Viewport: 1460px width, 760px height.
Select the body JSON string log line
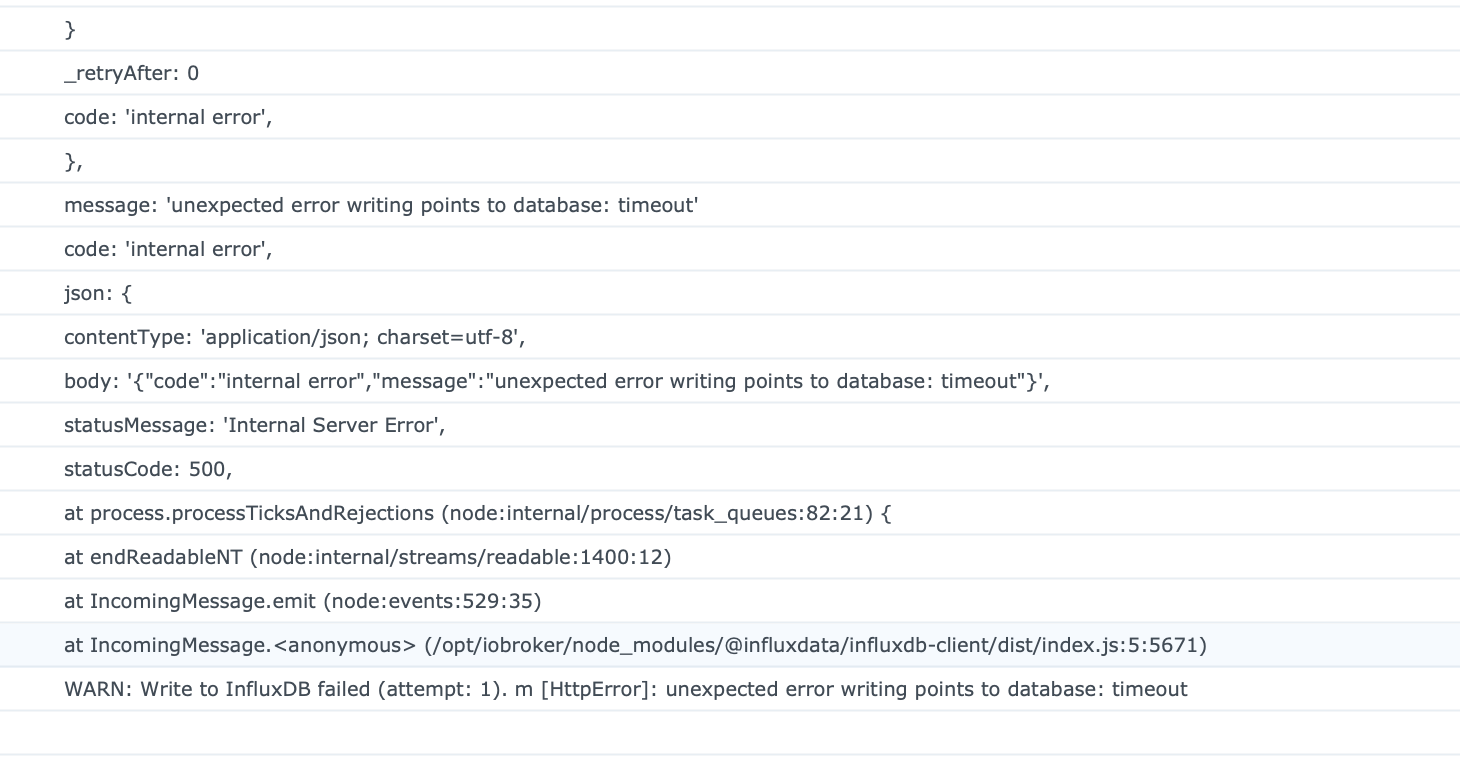556,381
